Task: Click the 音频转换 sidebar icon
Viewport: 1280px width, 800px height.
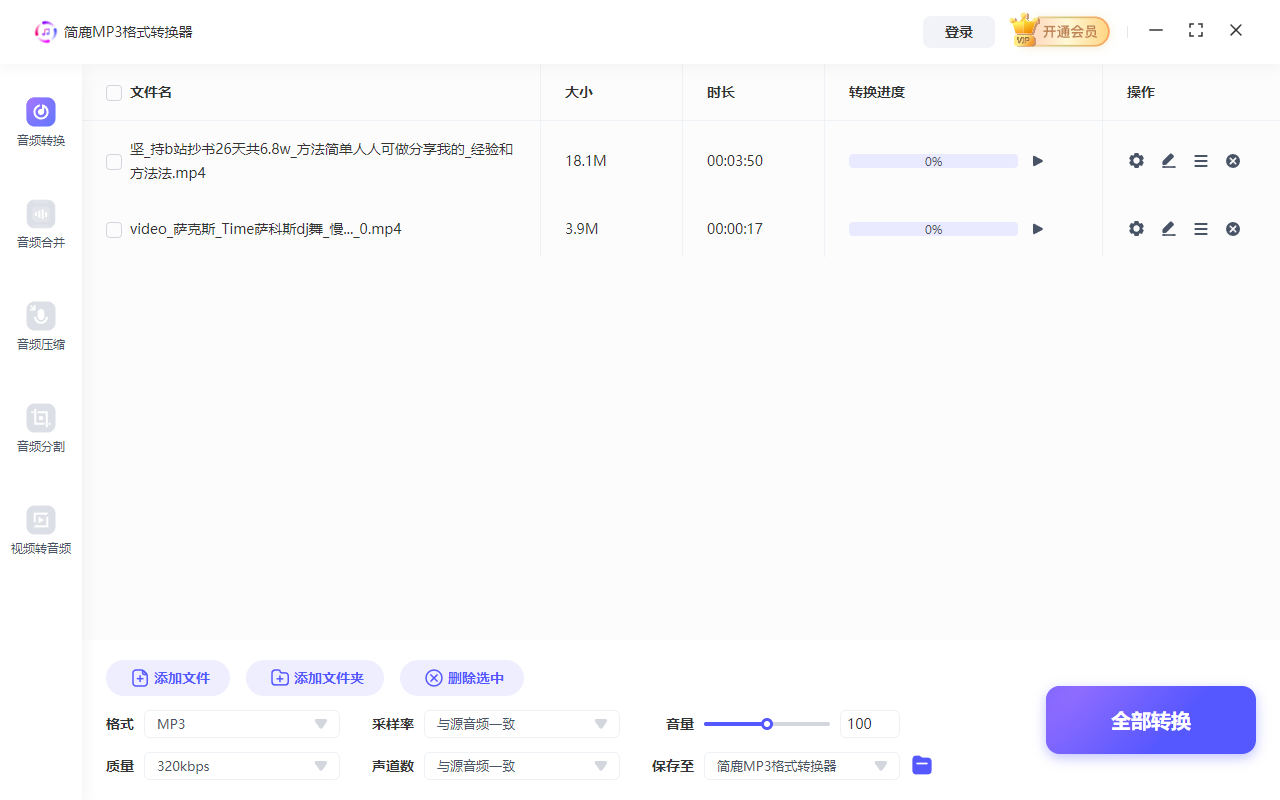Action: [40, 122]
